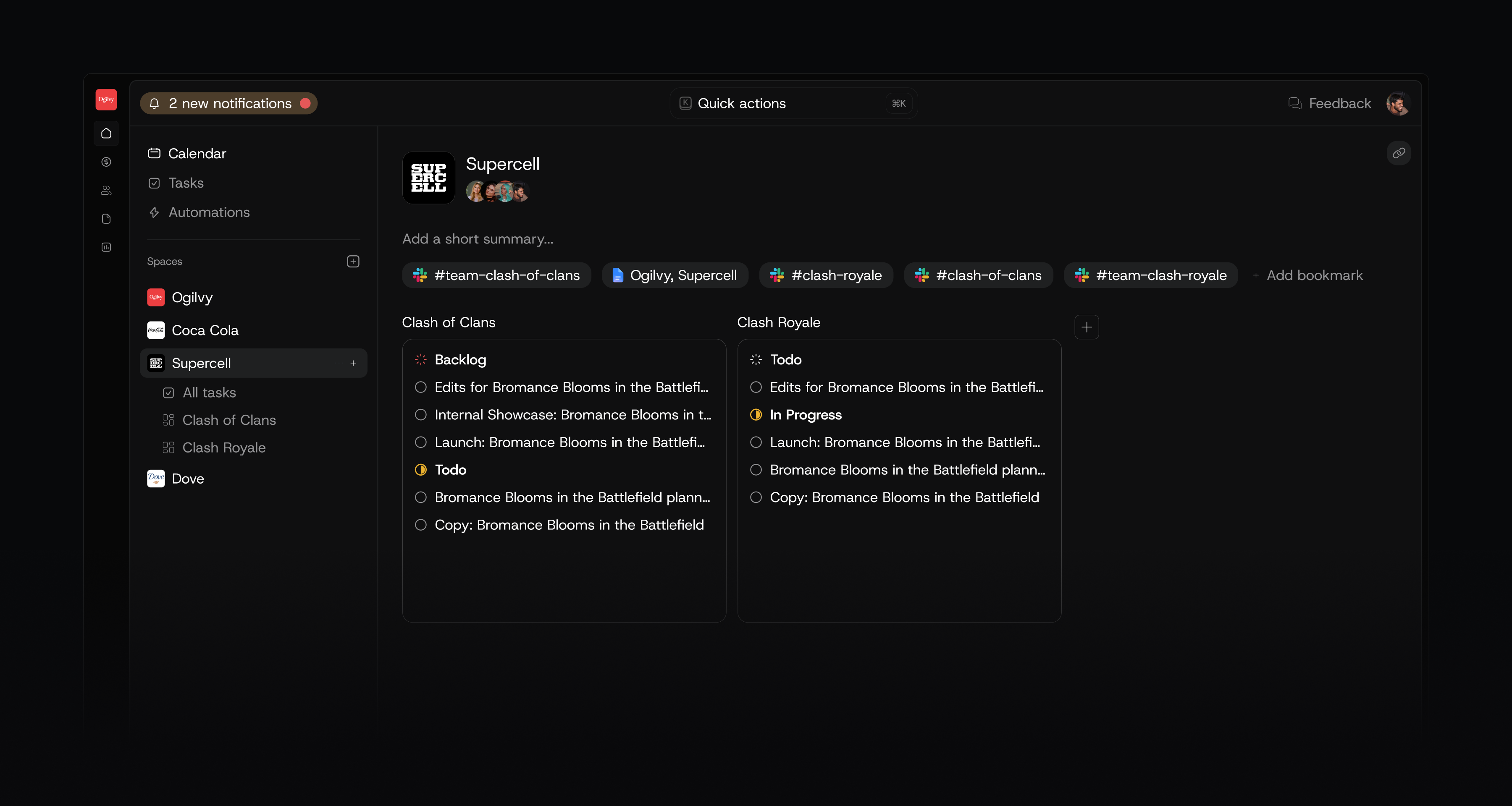The image size is (1512, 806).
Task: Click the Backlog status icon in Clash of Clans
Action: pos(421,360)
